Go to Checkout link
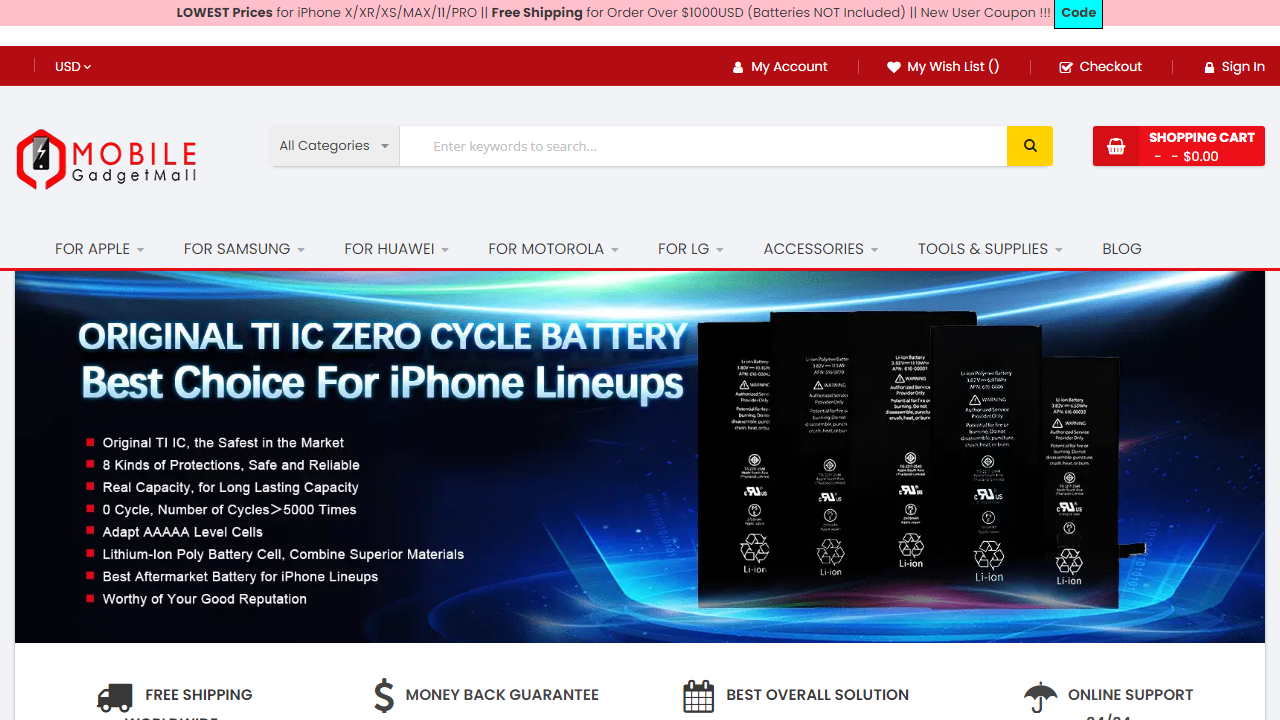Screen dimensions: 1280x720 [1110, 67]
